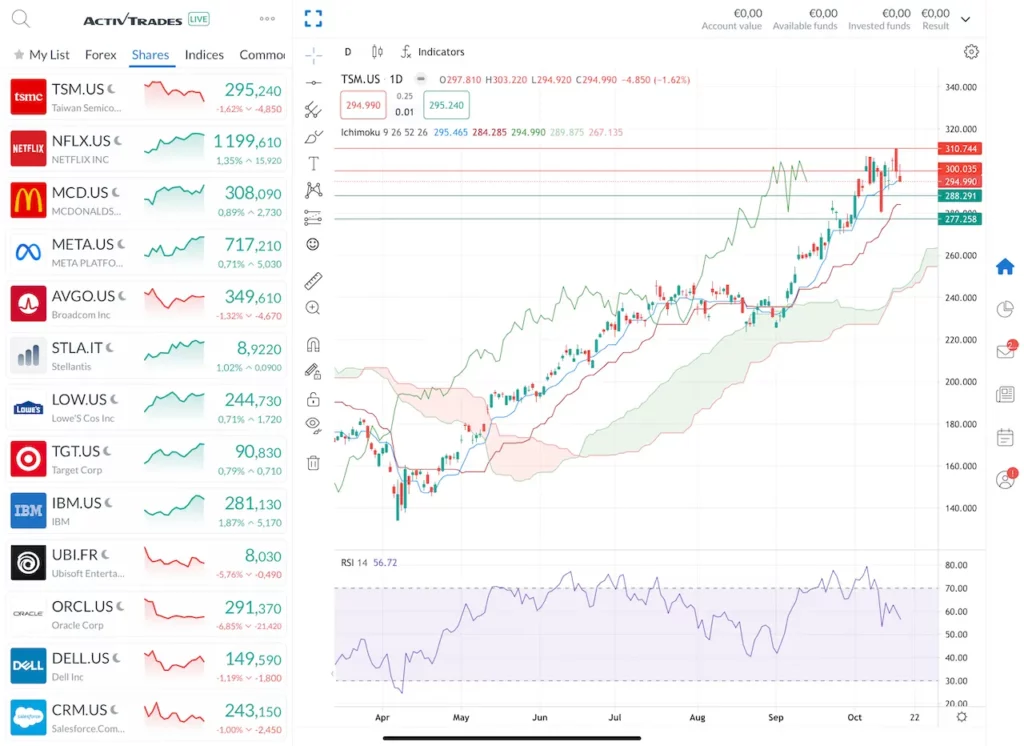This screenshot has height=746, width=1024.
Task: Toggle magnet mode for drawings
Action: tap(313, 345)
